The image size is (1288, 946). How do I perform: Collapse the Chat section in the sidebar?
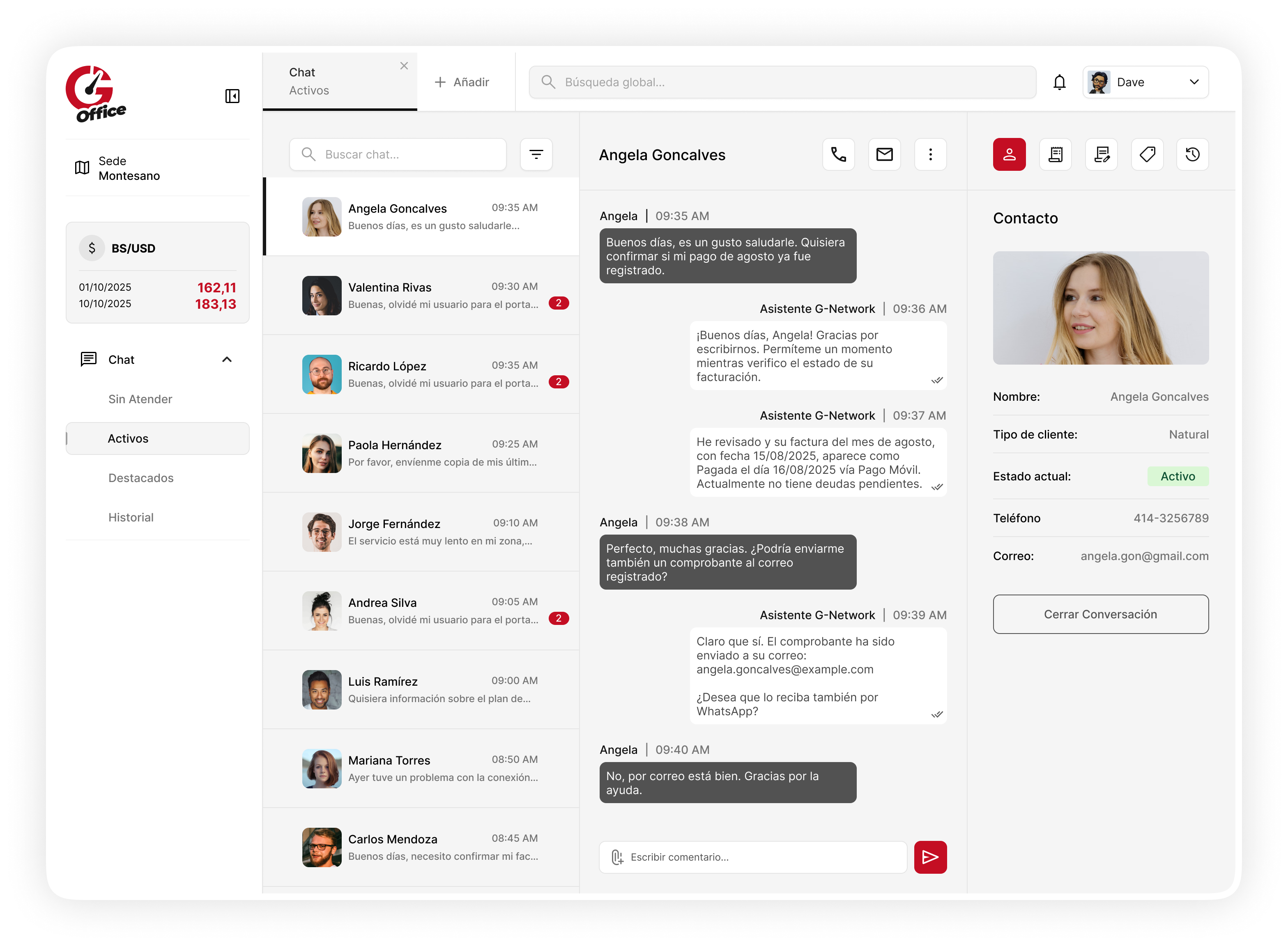click(227, 359)
